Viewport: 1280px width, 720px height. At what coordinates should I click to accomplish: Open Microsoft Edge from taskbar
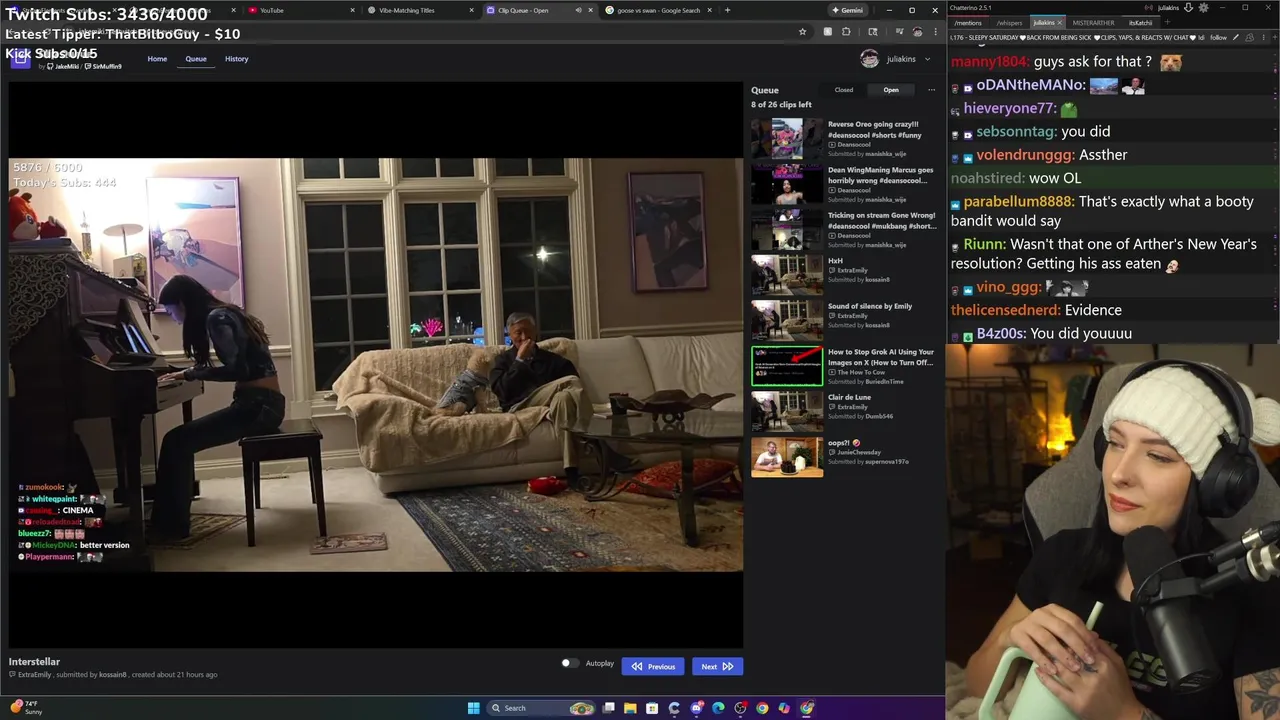[x=718, y=708]
